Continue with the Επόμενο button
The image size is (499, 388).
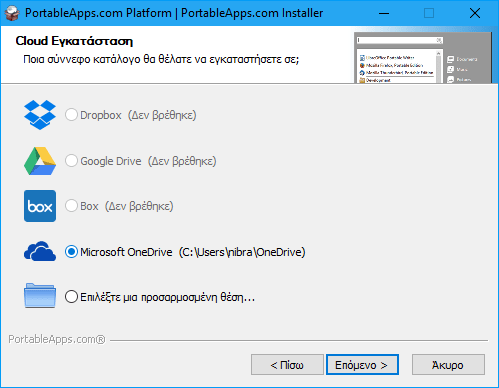[x=362, y=365]
